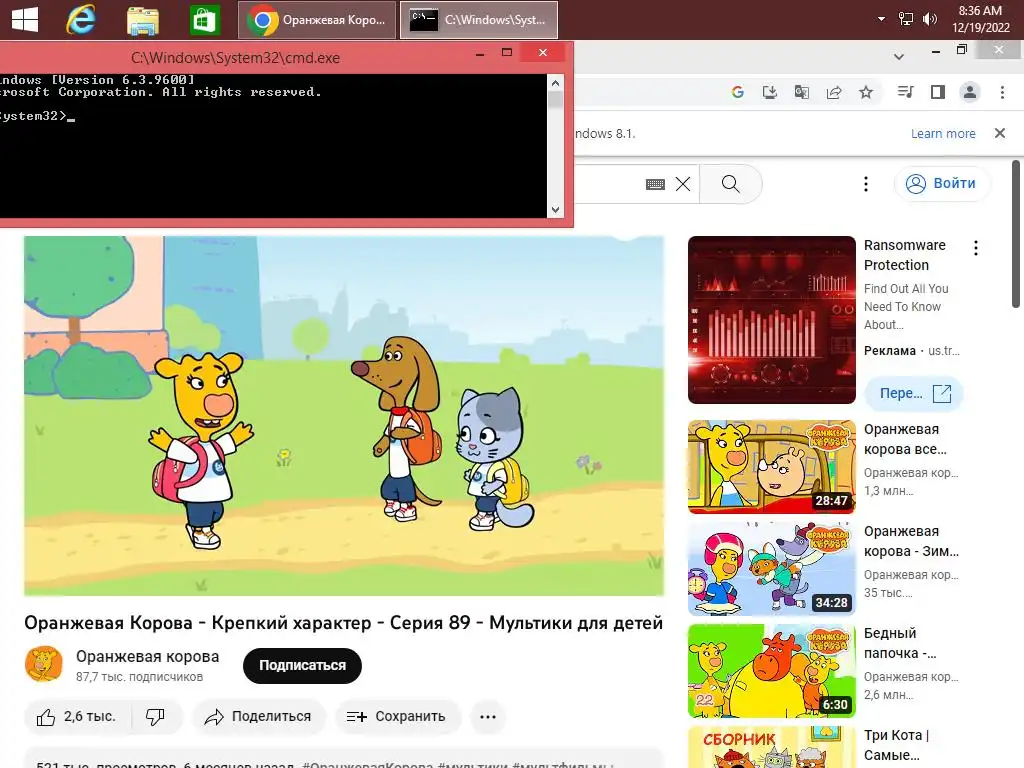
Task: Open more actions ellipsis under video
Action: point(488,717)
